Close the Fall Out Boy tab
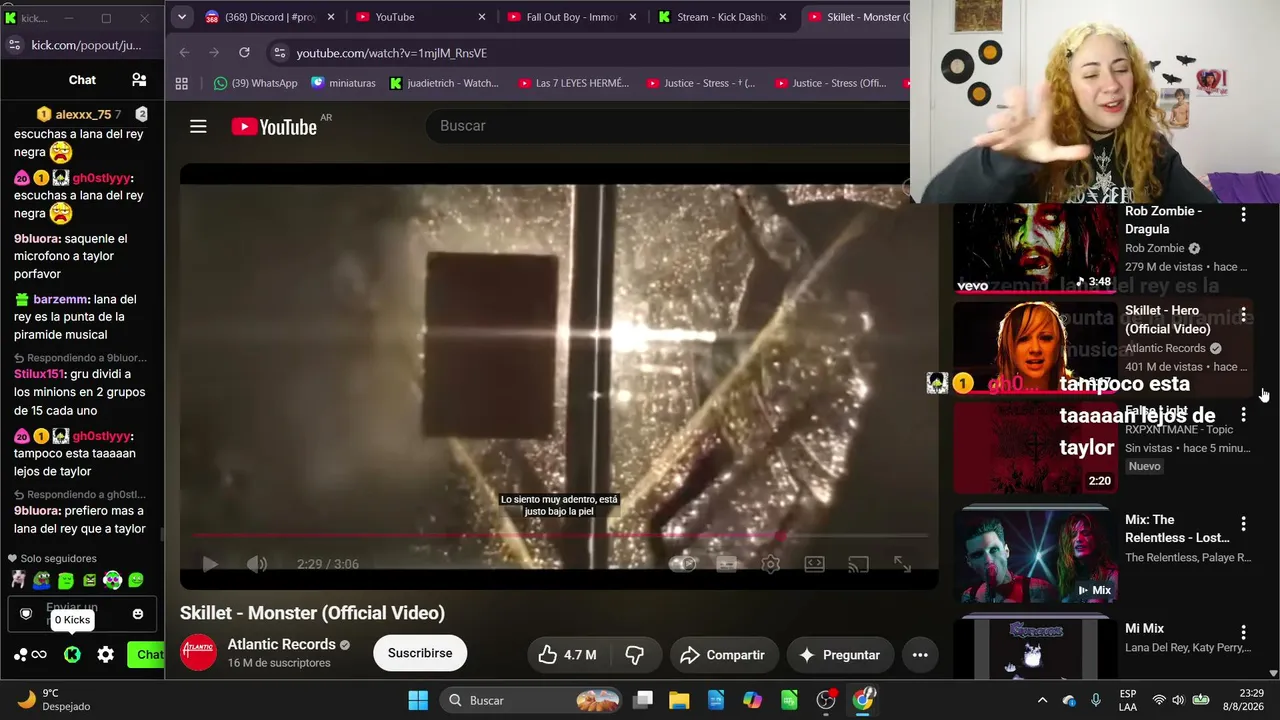Viewport: 1280px width, 720px height. tap(633, 17)
